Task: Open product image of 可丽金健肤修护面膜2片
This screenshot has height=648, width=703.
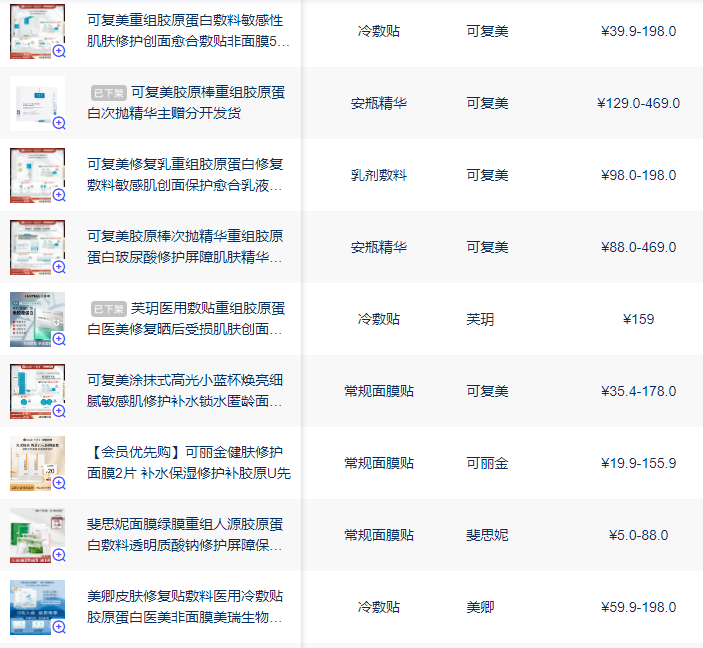Action: click(x=37, y=463)
